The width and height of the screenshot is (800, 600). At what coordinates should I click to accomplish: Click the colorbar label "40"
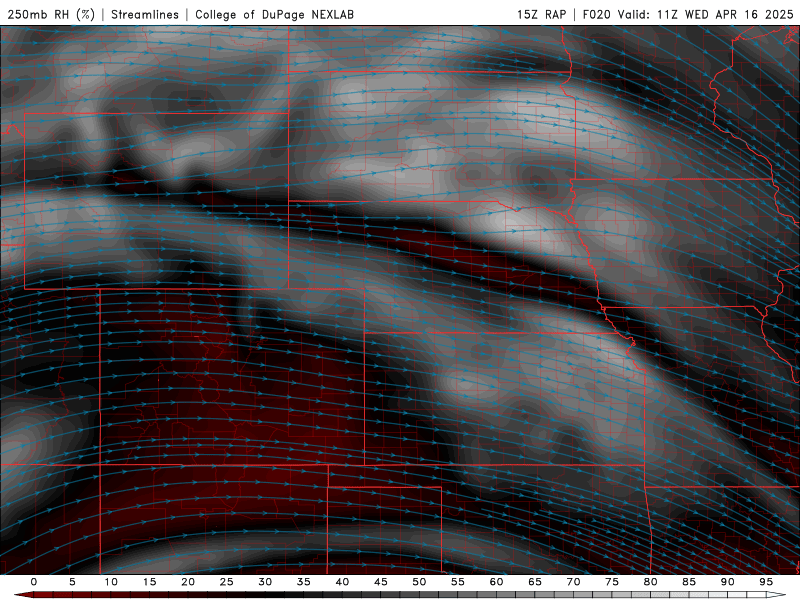(342, 582)
